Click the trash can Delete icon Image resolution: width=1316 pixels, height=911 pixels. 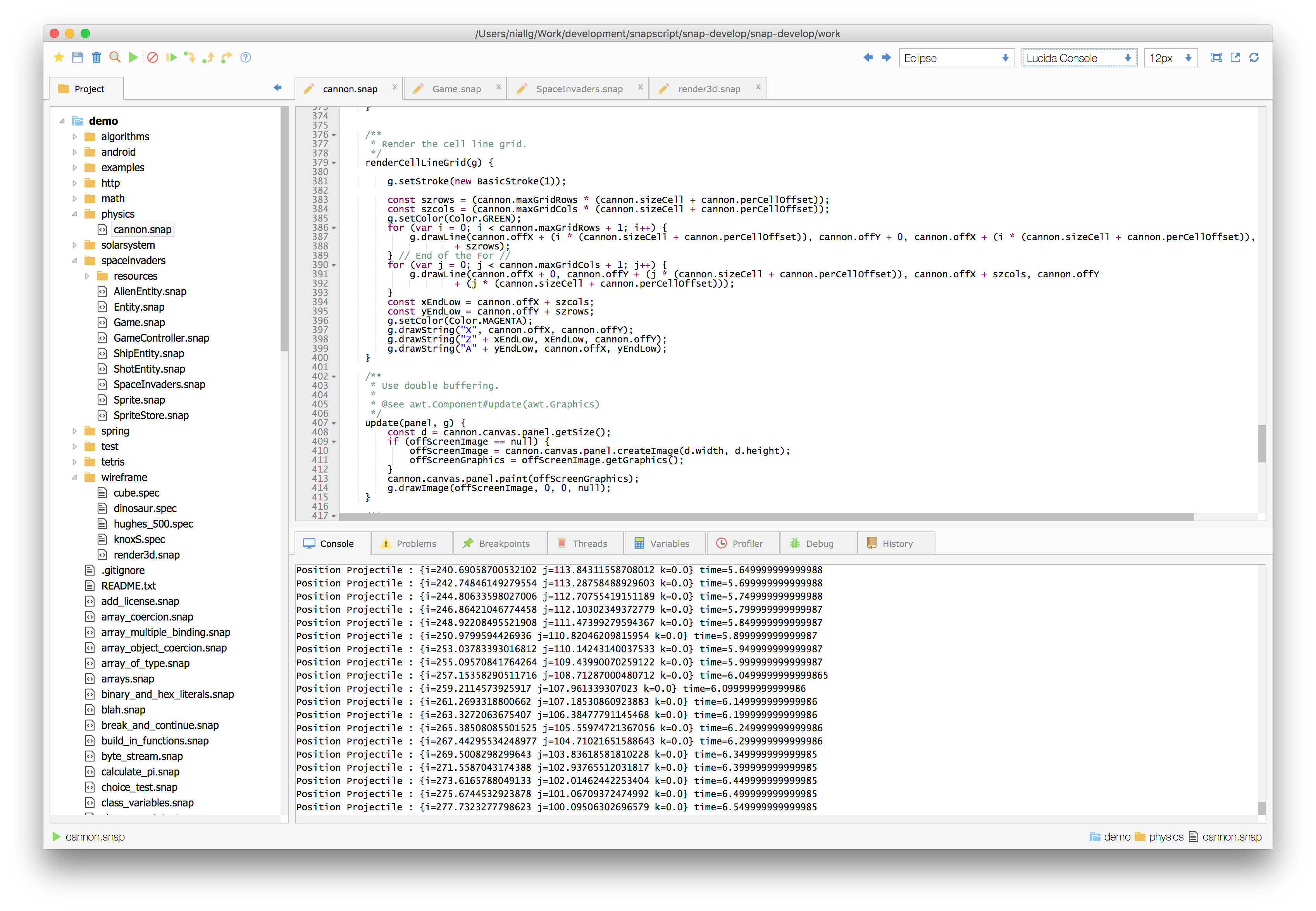(96, 58)
